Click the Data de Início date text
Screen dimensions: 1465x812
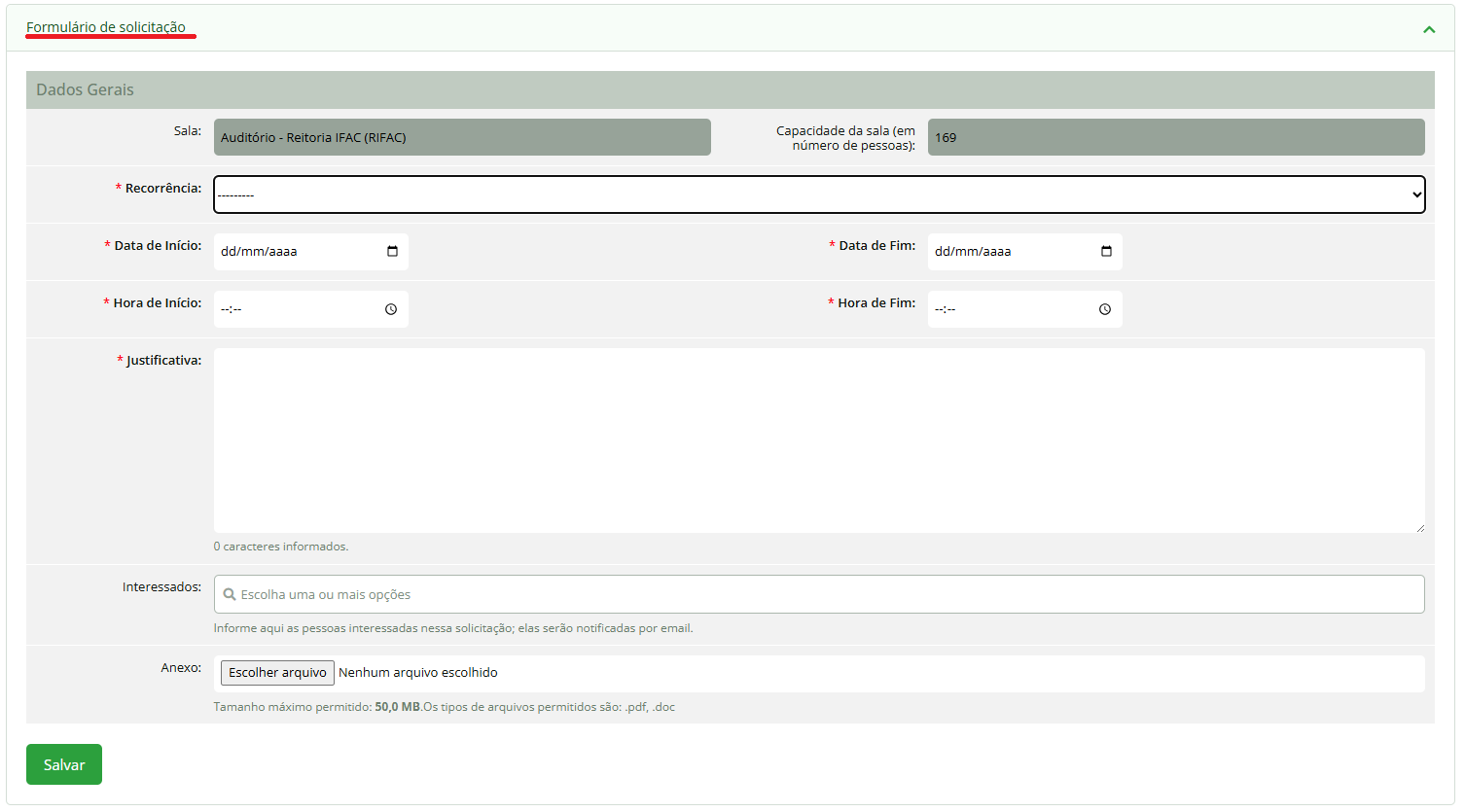coord(260,252)
